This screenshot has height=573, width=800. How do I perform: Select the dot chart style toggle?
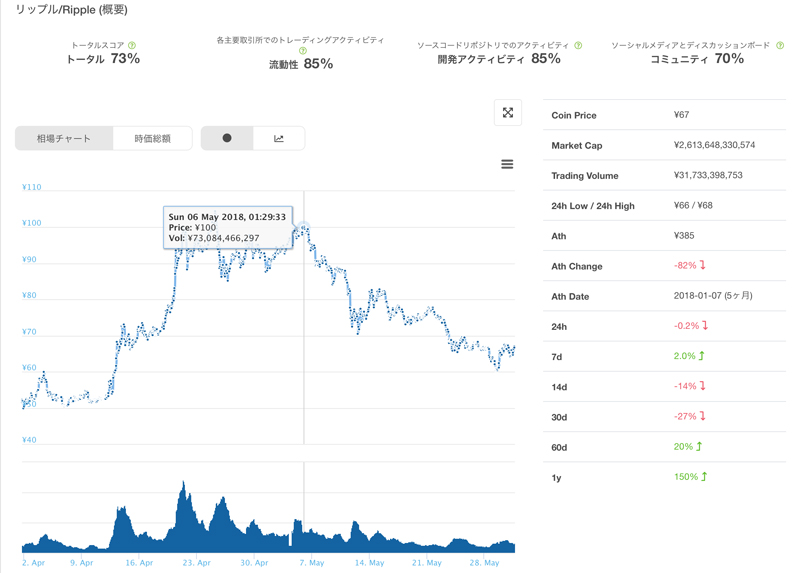227,138
